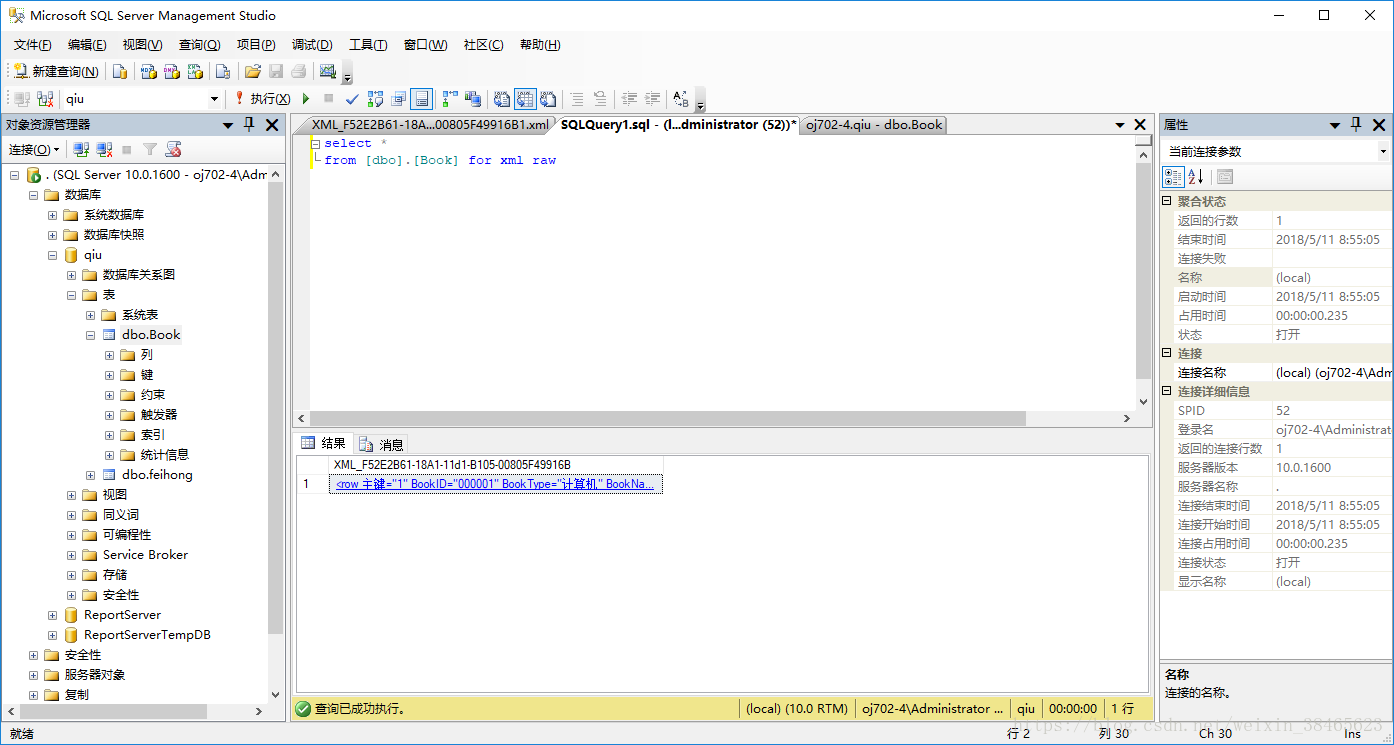Click Object Explorer connect server icon
Screen dimensions: 1394x745
pyautogui.click(x=82, y=150)
